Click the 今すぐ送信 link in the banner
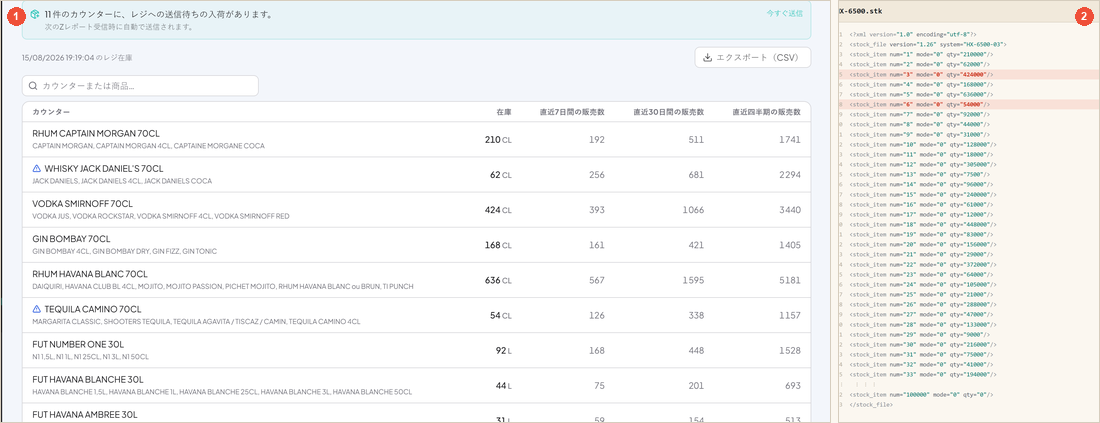Viewport: 1100px width, 423px height. [x=784, y=13]
